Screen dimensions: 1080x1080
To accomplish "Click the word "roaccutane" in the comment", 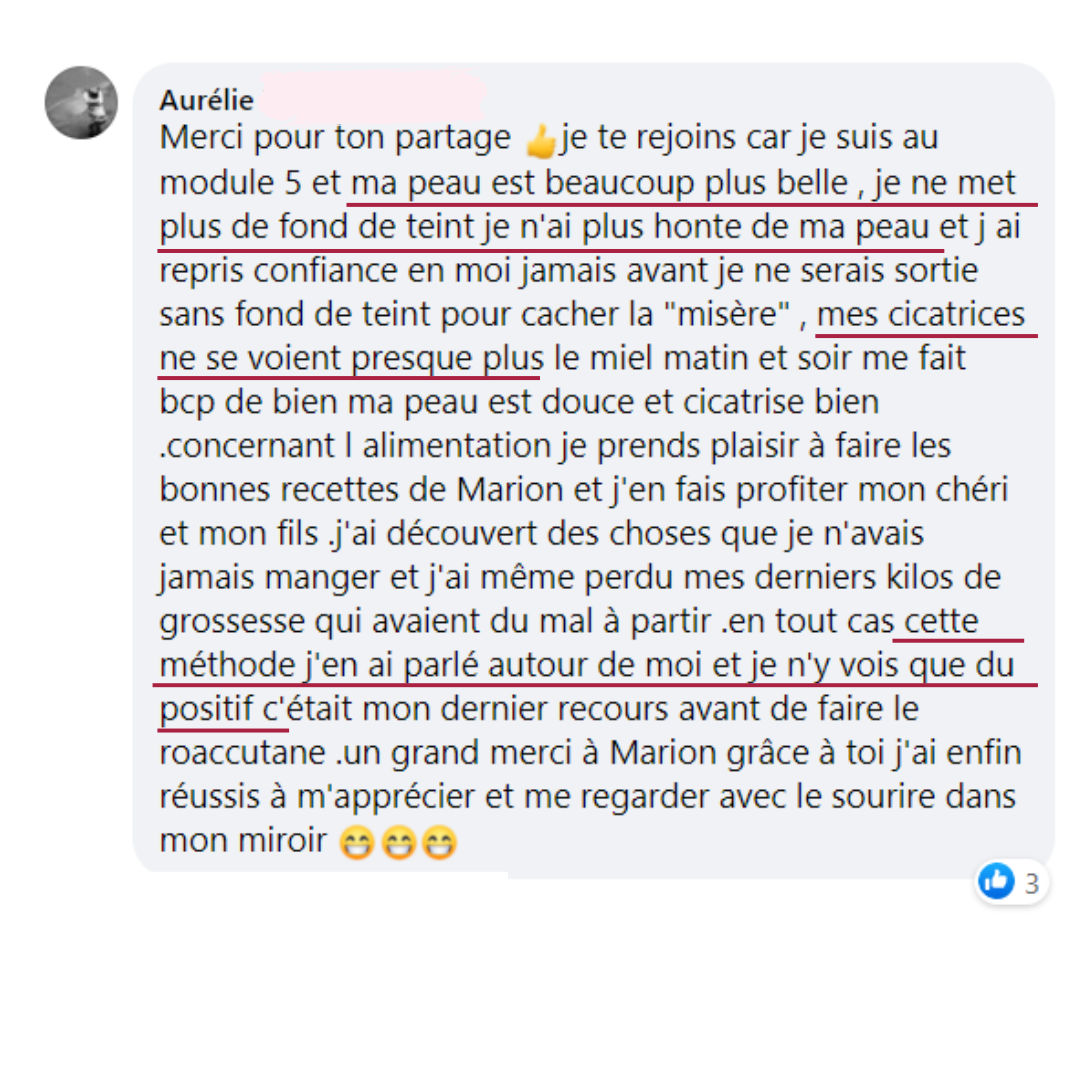I will (x=242, y=752).
